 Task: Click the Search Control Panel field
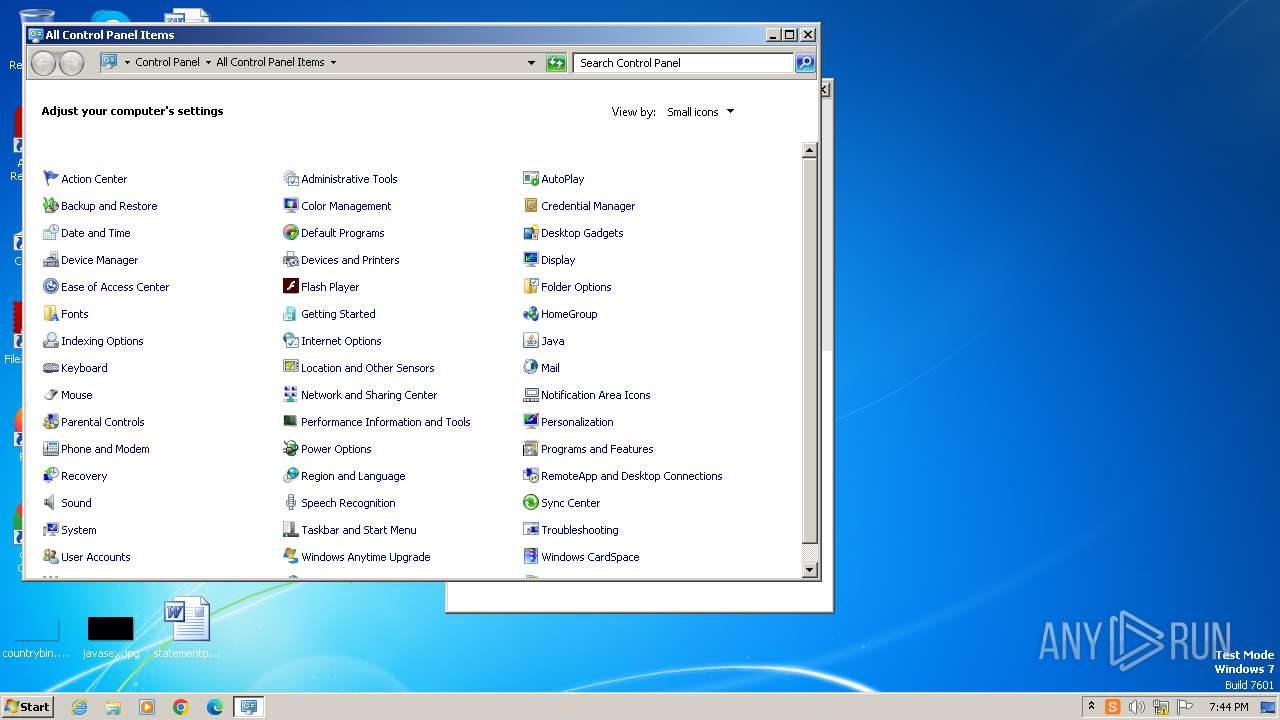(x=684, y=63)
